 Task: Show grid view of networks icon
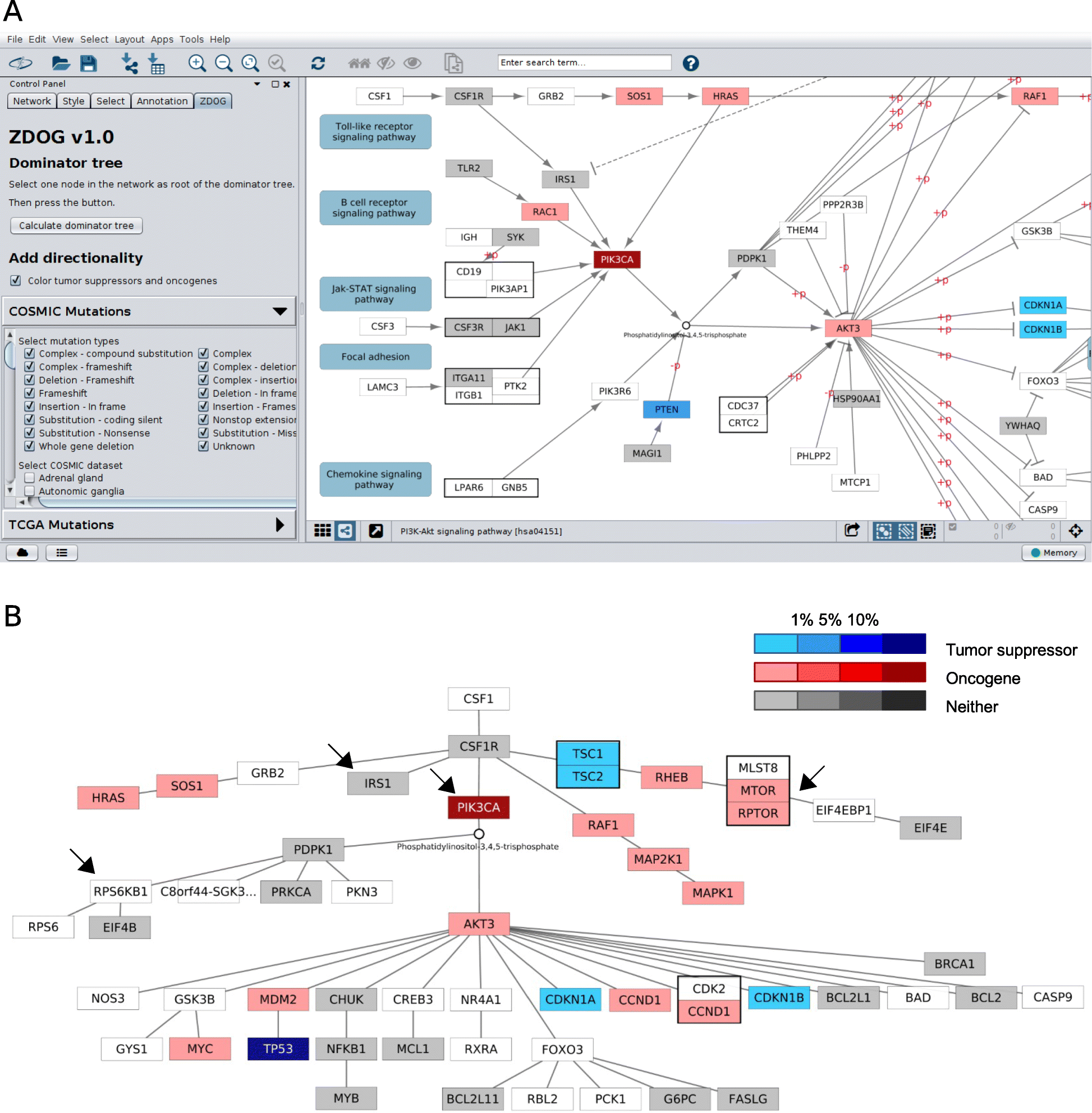(322, 531)
